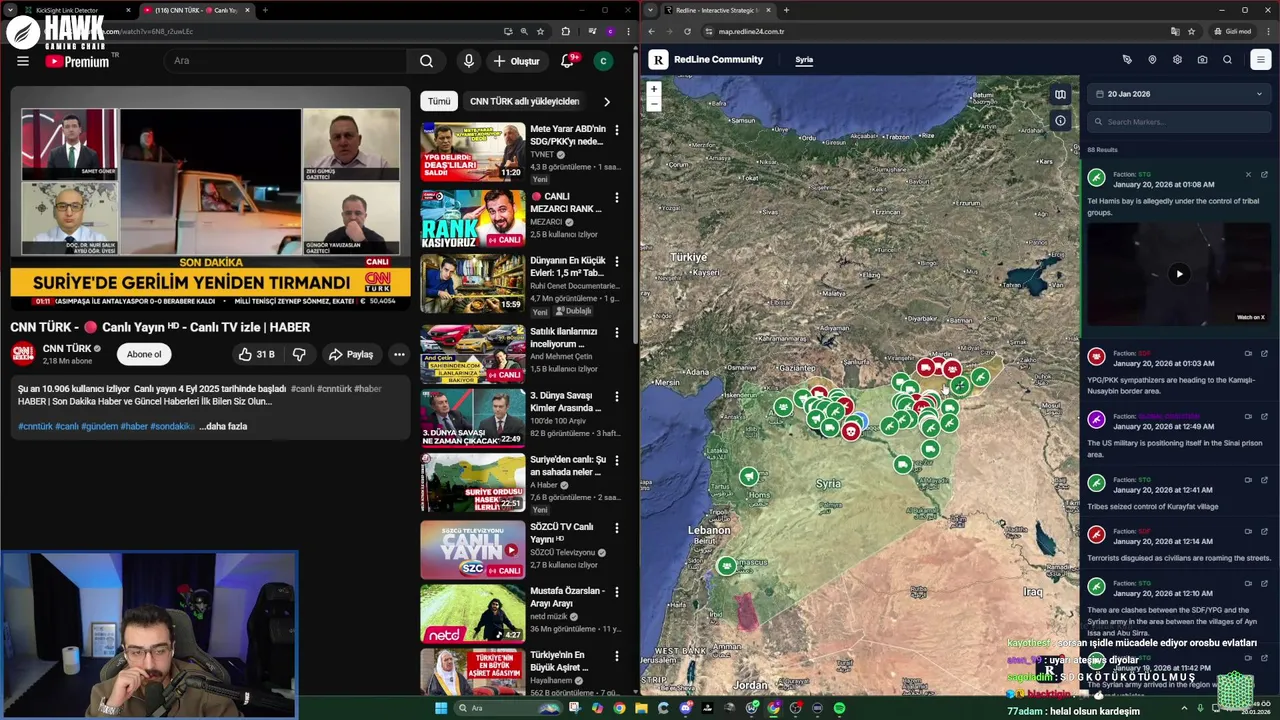Open a new tab in YouTube browser window
1280x720 pixels.
265,10
